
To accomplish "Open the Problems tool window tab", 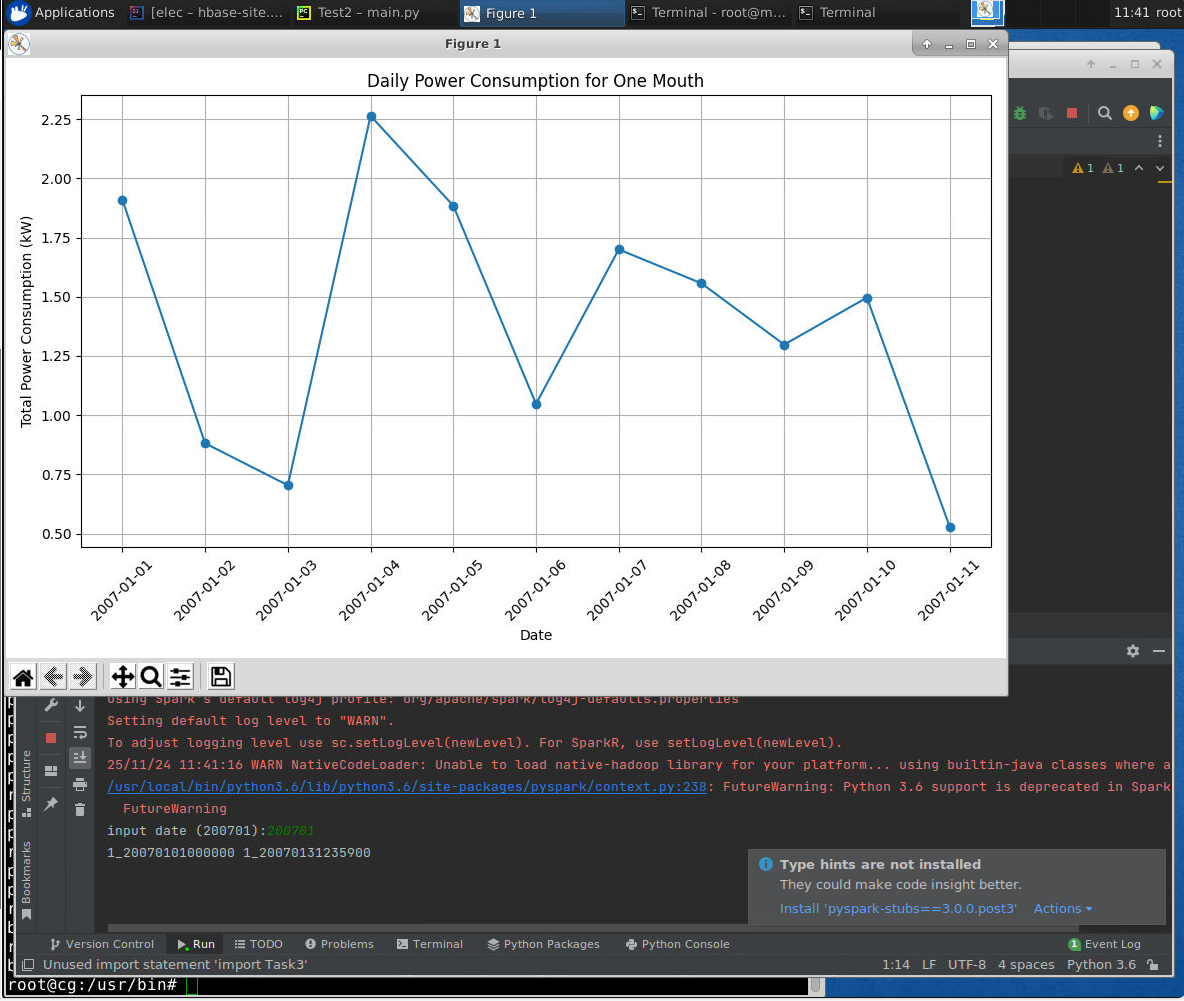I will tap(339, 944).
